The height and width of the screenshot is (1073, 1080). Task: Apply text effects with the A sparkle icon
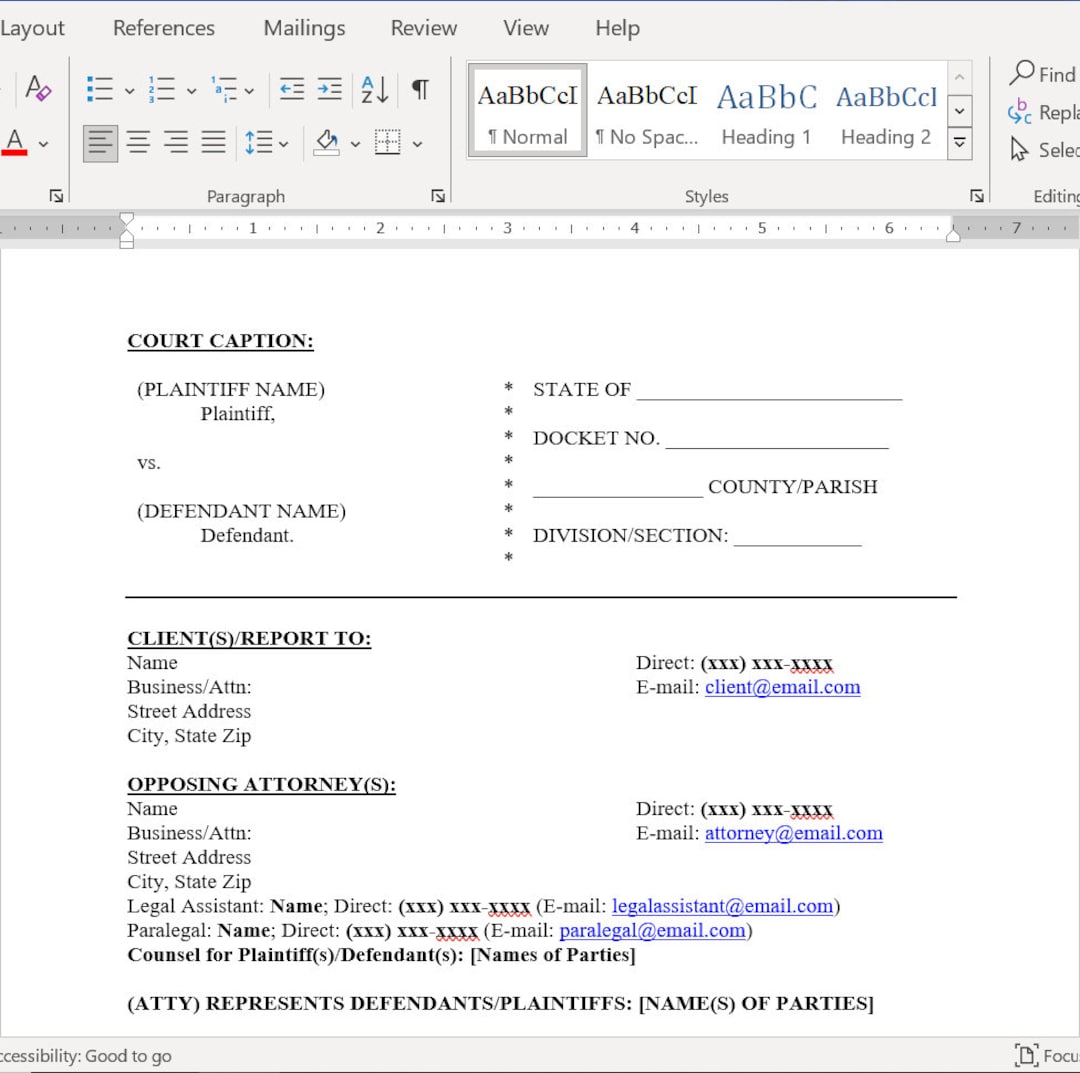[38, 90]
